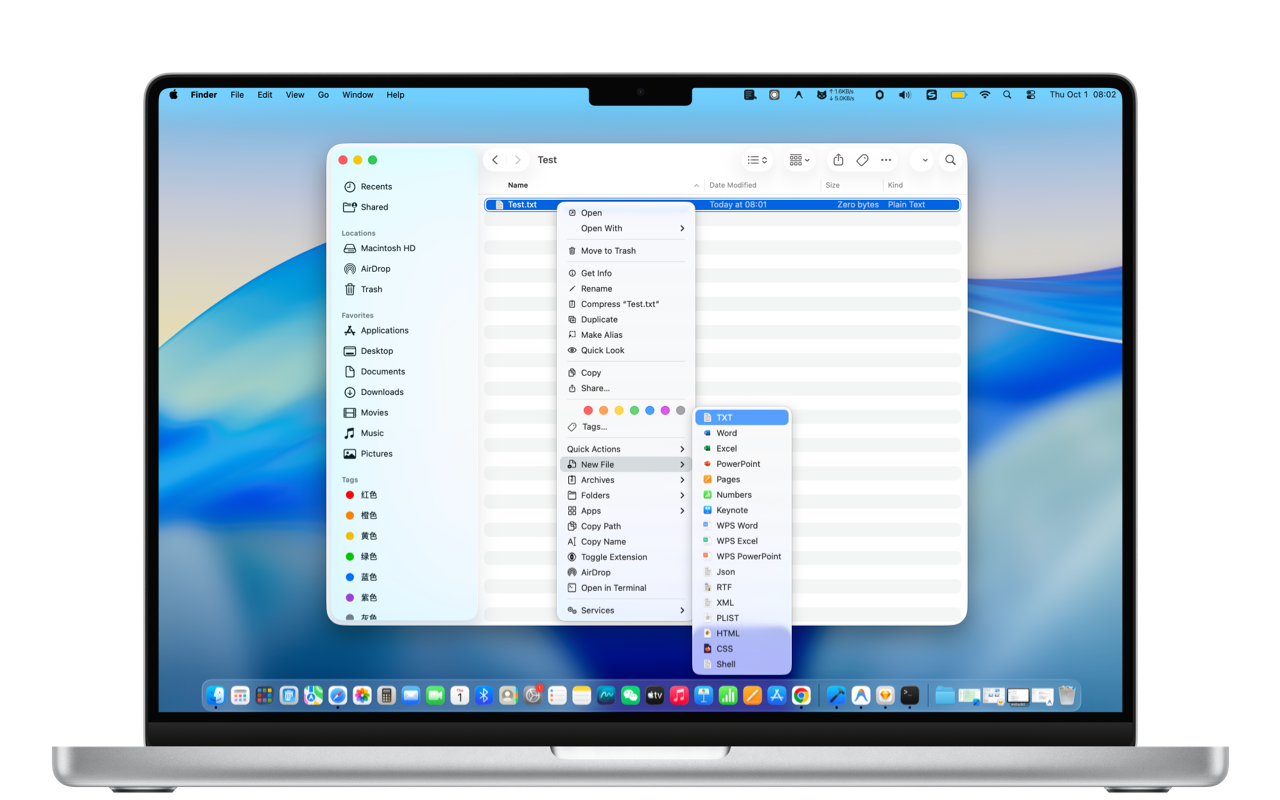Apply the blue tag color dot

tap(650, 410)
